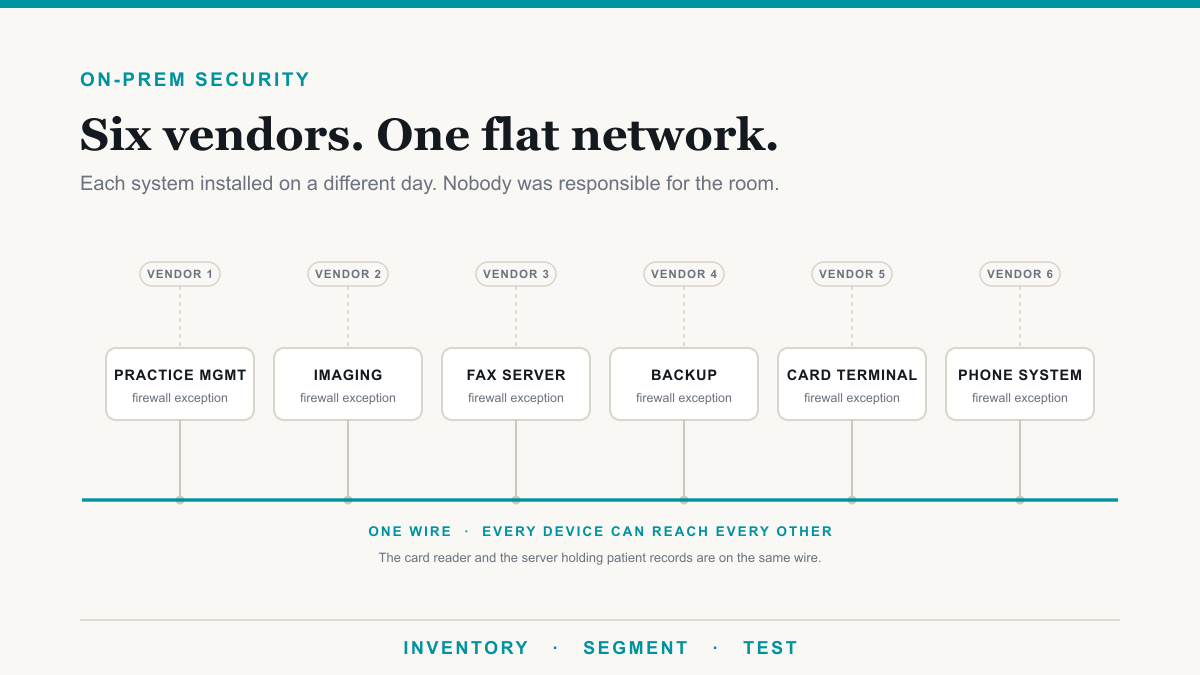Click the network node dot below Phone System
Image resolution: width=1200 pixels, height=675 pixels.
pyautogui.click(x=1020, y=500)
